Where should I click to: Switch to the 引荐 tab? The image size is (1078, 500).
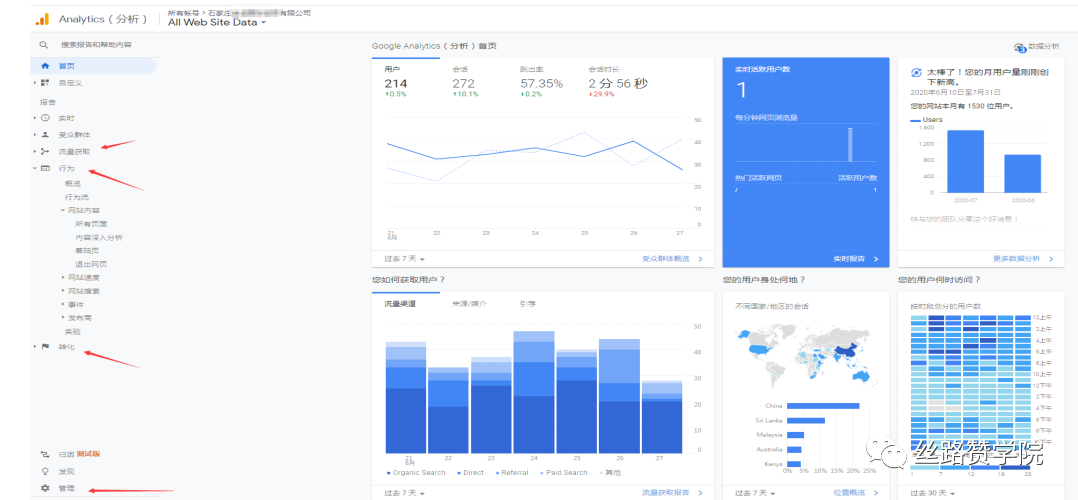(x=527, y=303)
